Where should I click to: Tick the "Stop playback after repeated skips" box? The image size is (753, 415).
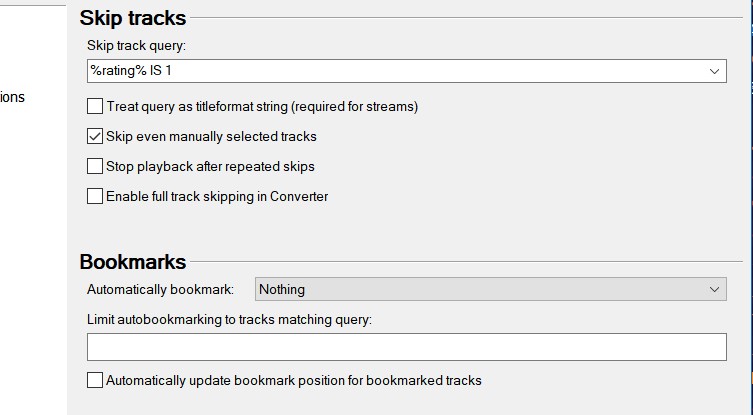95,166
